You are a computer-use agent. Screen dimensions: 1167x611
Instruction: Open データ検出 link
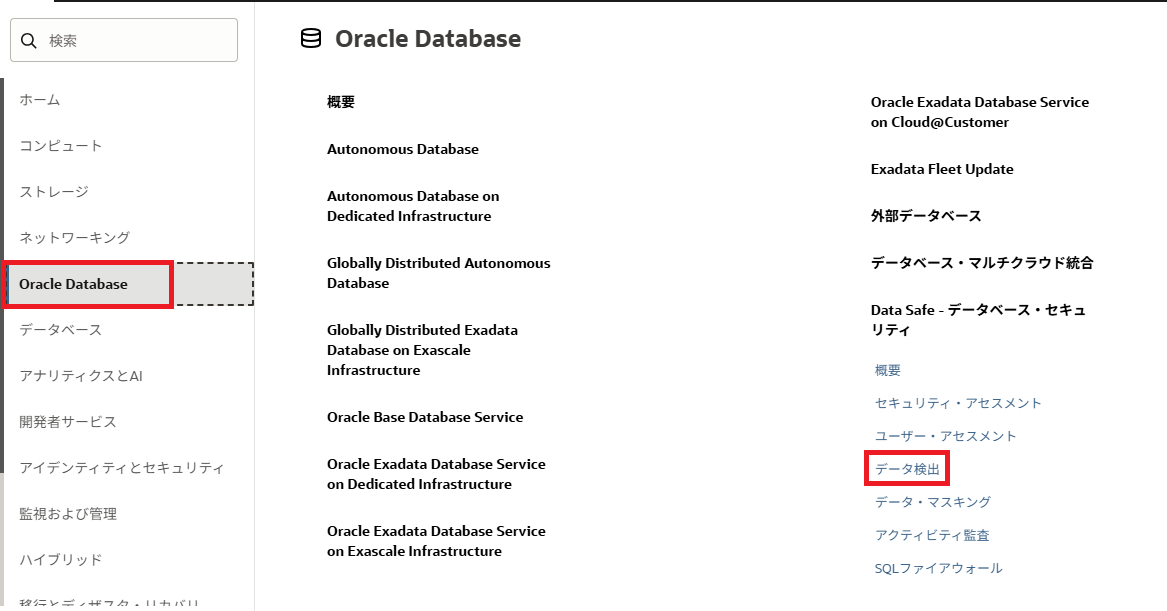907,469
